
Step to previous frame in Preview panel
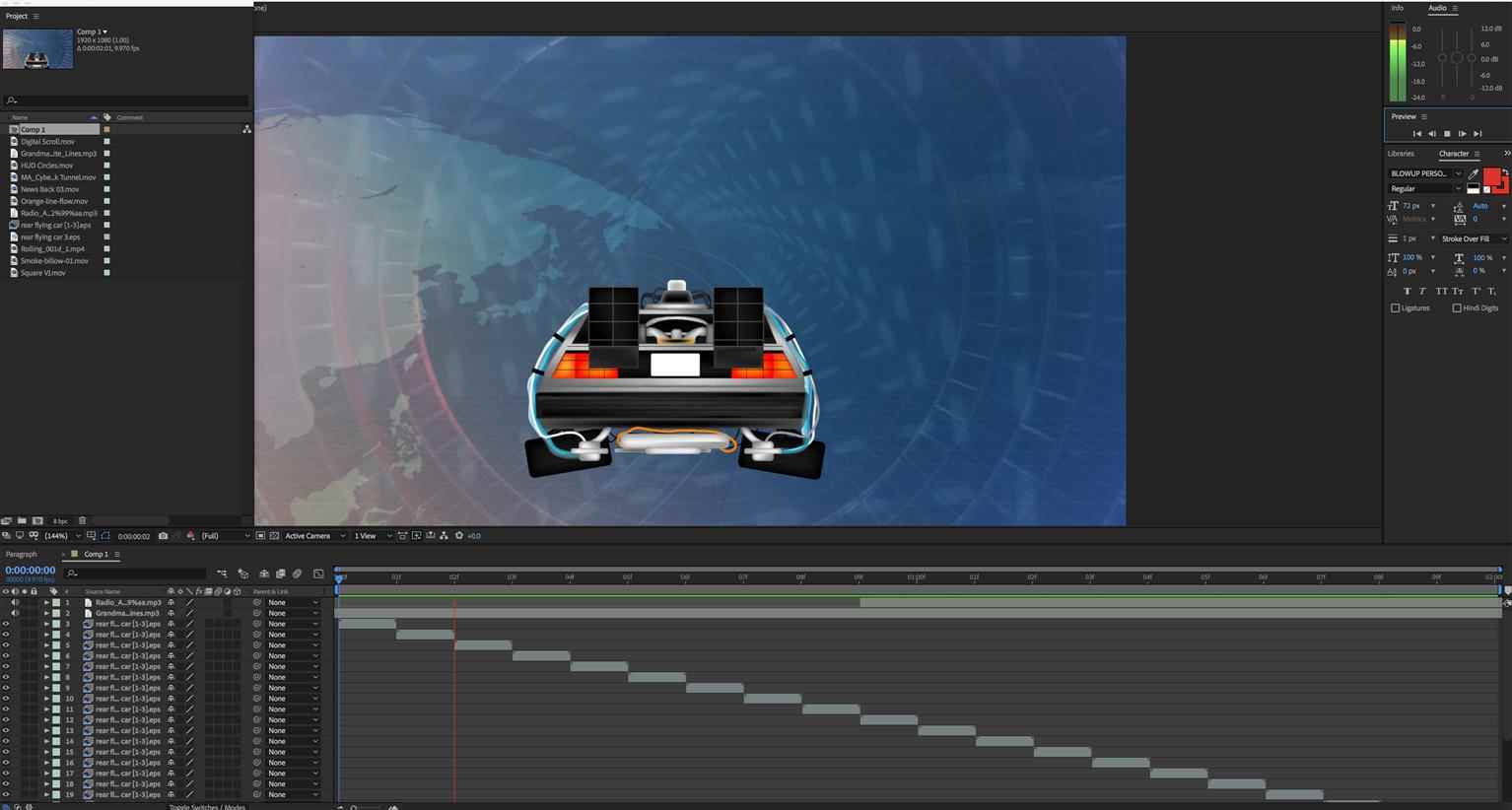click(1432, 134)
